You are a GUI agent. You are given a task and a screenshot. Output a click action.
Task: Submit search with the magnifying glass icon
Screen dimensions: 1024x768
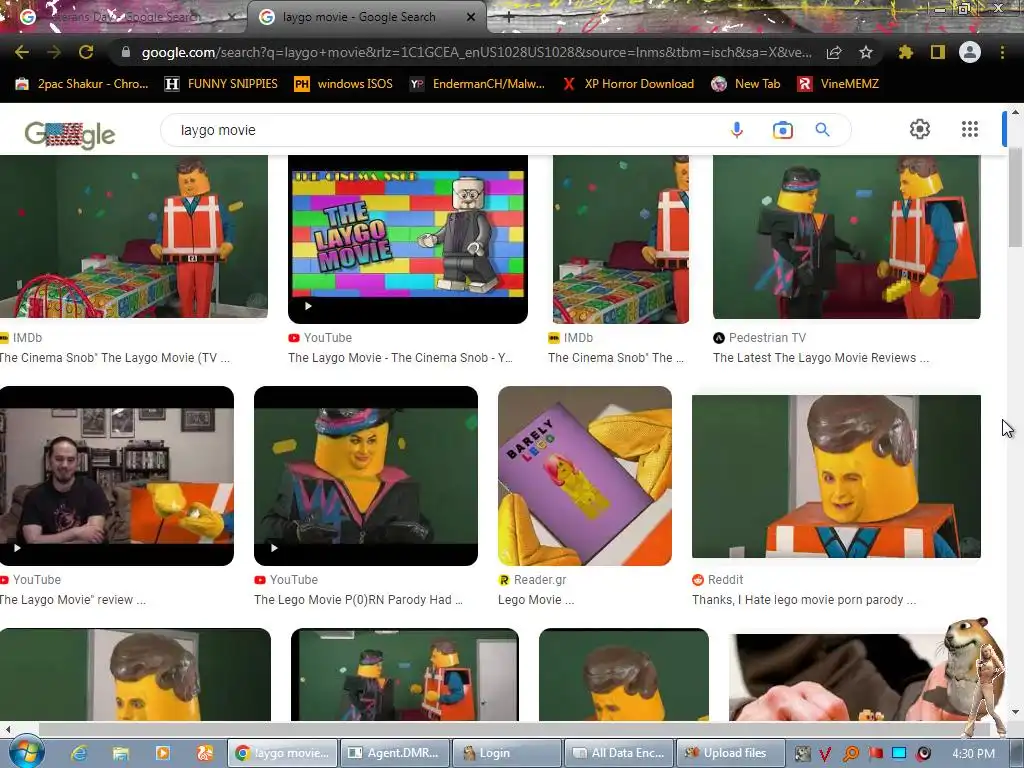click(x=823, y=130)
